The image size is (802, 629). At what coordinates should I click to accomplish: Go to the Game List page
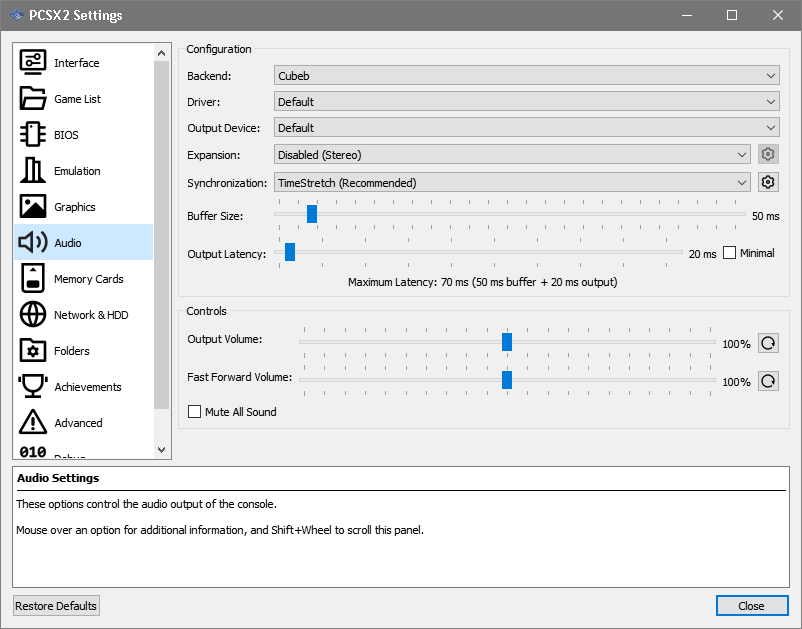tap(83, 99)
